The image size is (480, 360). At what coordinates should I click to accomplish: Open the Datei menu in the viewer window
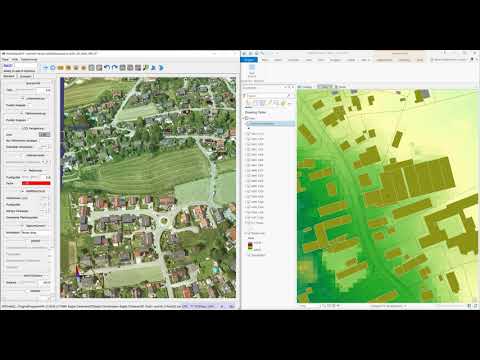click(x=5, y=60)
